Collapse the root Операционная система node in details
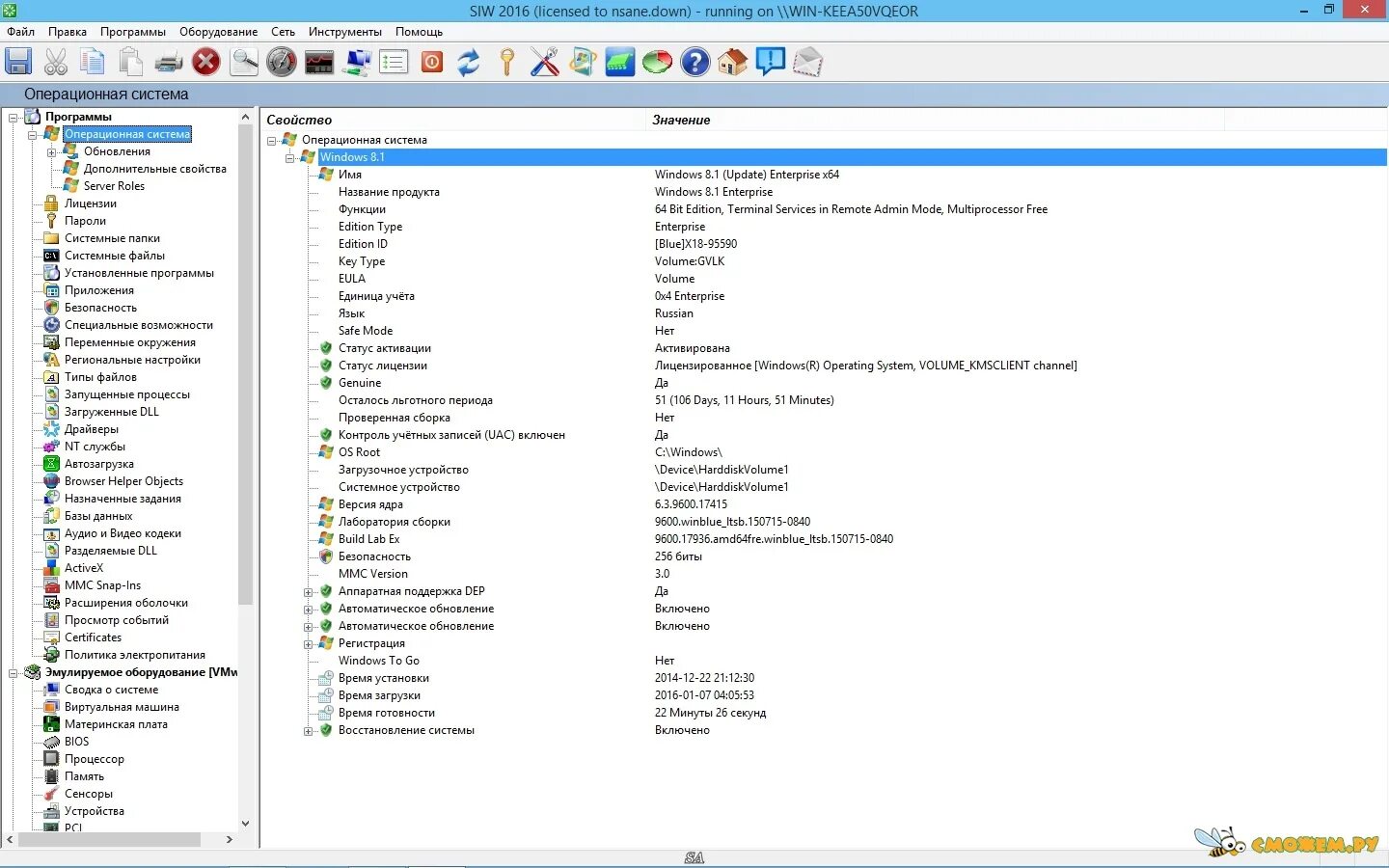Screen dimensions: 1389x868 (272, 141)
